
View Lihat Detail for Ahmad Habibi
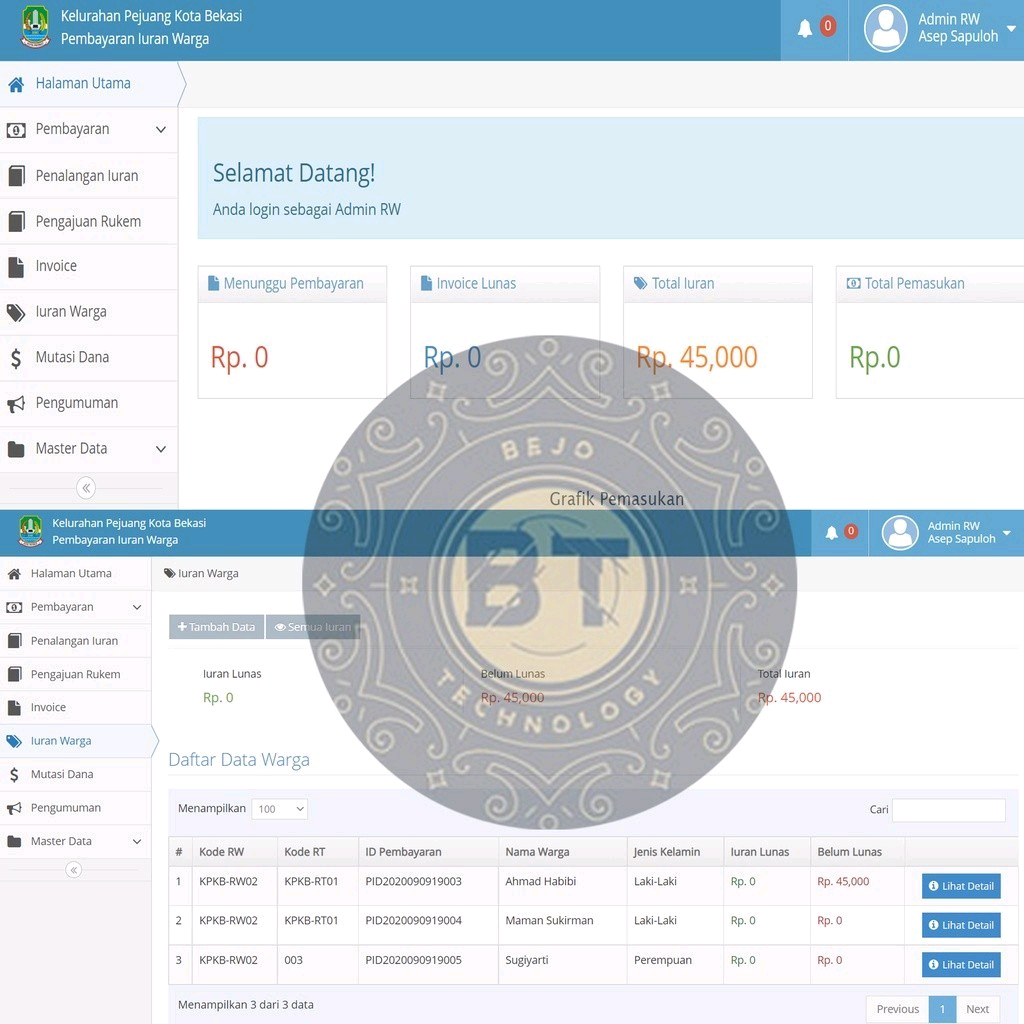click(960, 886)
